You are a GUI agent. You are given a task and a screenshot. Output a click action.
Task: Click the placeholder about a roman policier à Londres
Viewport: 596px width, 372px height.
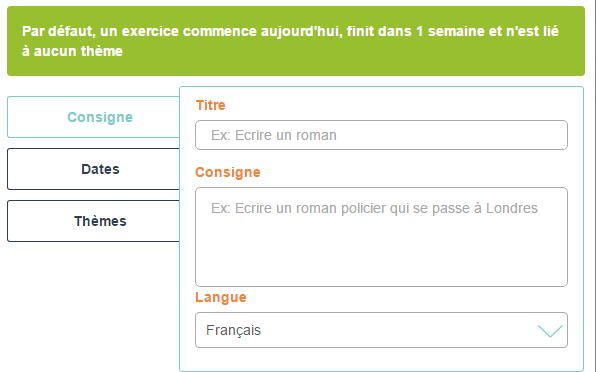tap(374, 208)
